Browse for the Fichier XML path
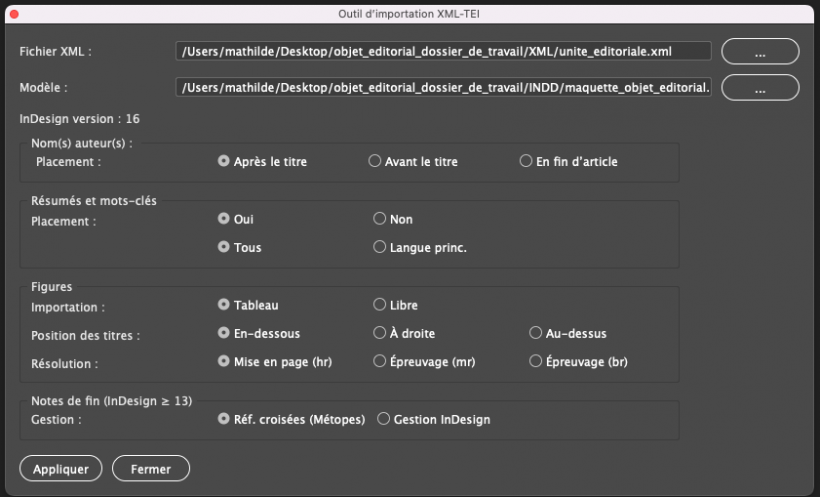The width and height of the screenshot is (820, 497). tap(760, 51)
